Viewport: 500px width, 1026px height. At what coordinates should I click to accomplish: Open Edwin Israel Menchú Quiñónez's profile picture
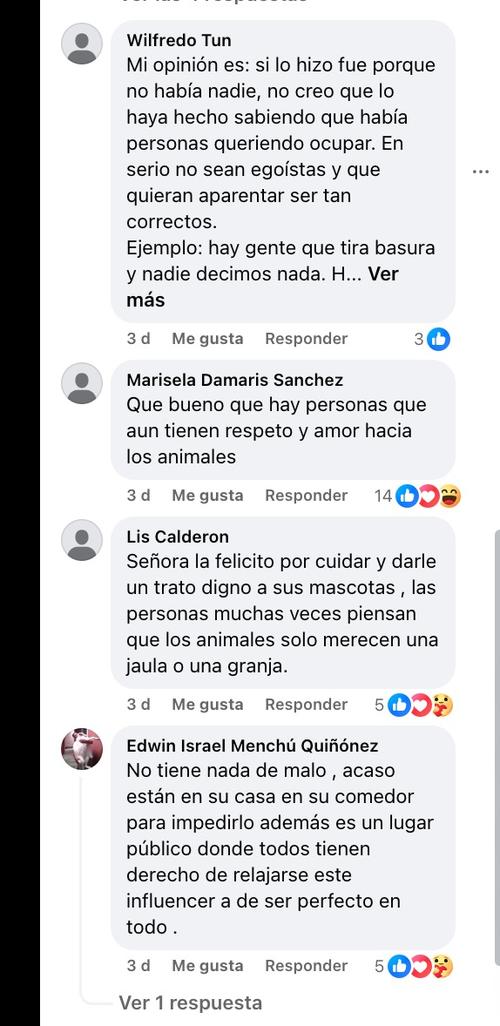(x=82, y=749)
